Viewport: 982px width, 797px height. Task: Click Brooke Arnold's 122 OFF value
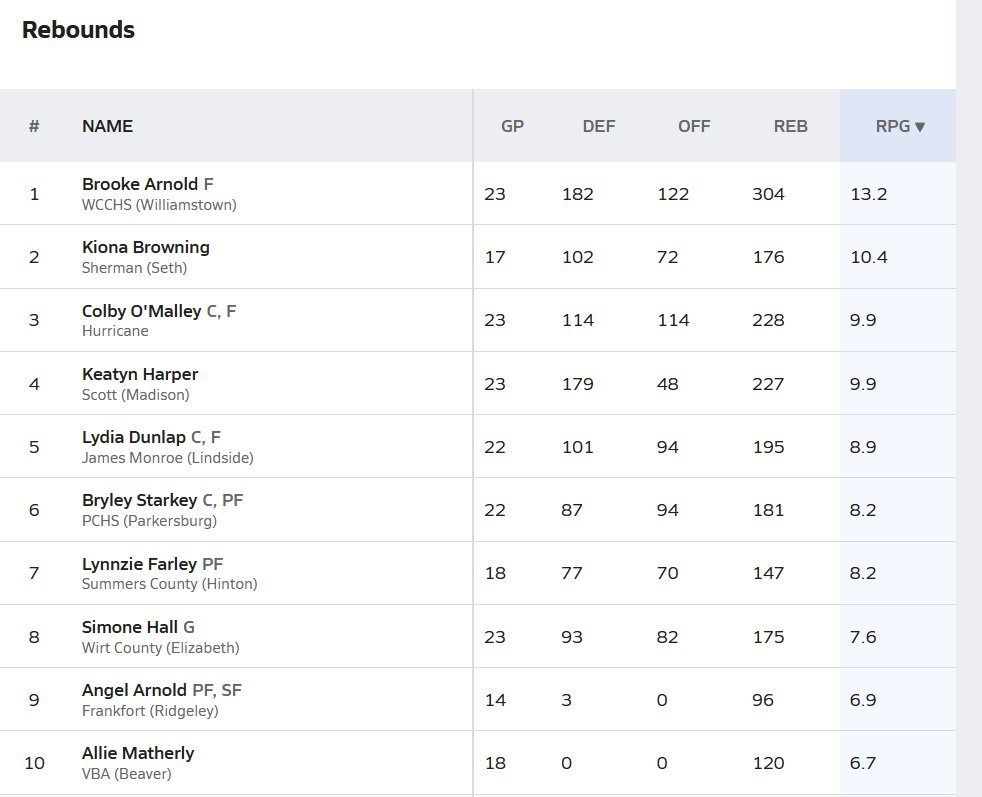click(x=673, y=194)
